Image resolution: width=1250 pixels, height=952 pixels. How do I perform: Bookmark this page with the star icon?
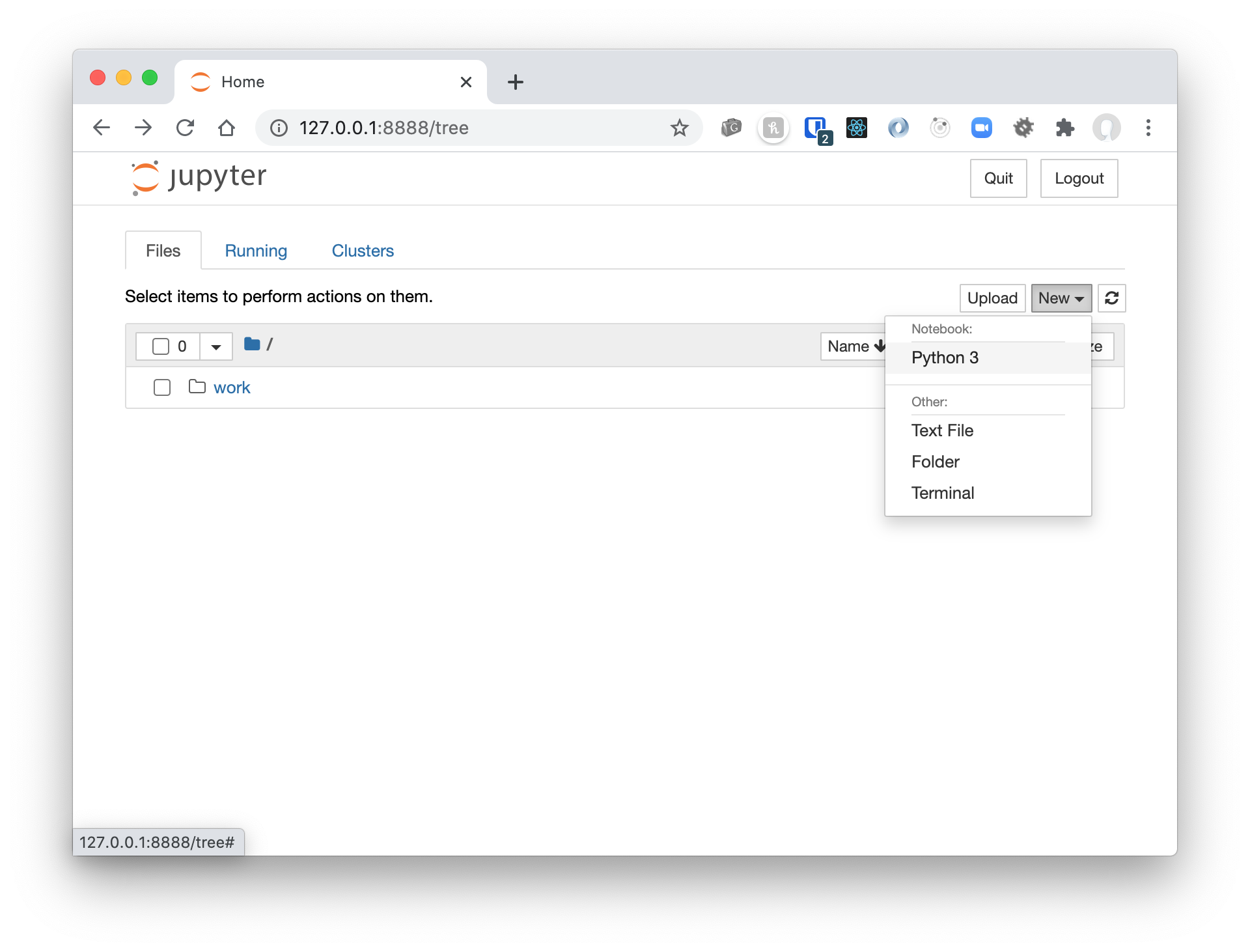pos(680,128)
